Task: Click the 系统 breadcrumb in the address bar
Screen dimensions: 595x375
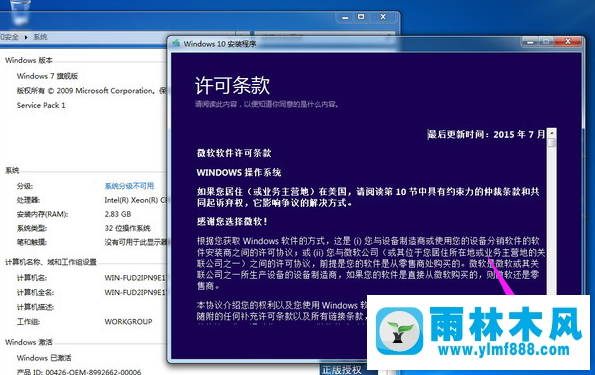Action: [x=40, y=37]
